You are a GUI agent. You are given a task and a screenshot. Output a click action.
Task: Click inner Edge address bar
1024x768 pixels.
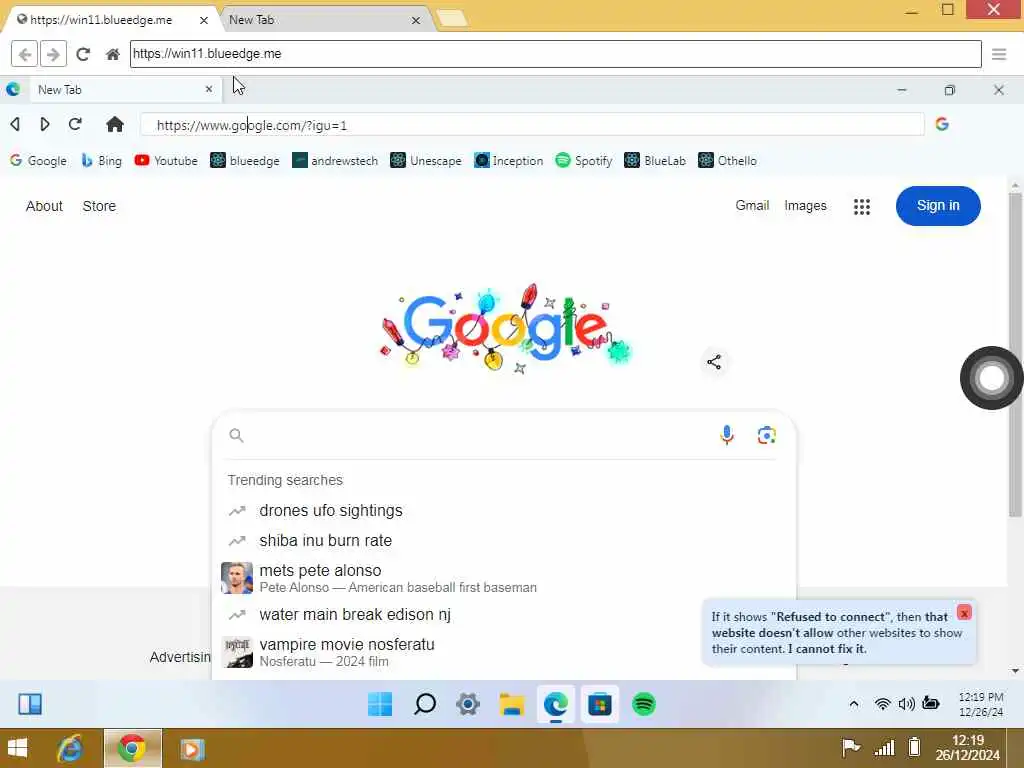(x=532, y=125)
